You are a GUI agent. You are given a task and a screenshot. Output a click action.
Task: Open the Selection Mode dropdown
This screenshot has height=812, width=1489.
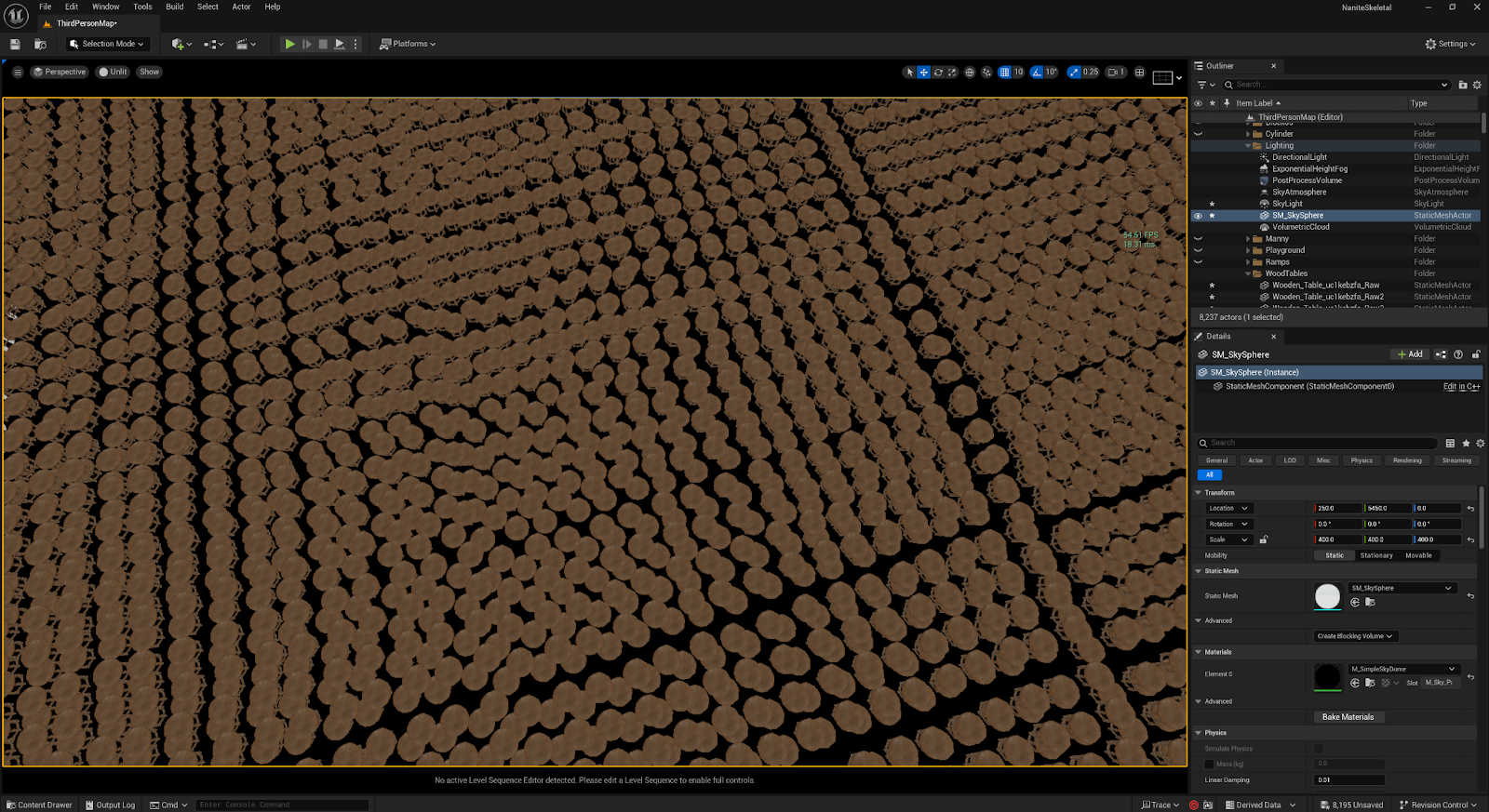(107, 44)
